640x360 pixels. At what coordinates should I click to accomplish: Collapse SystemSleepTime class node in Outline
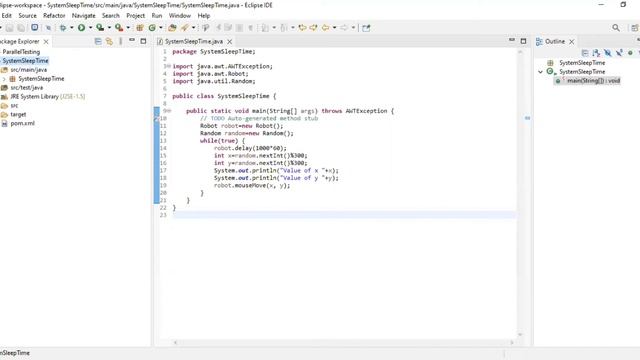pos(540,72)
